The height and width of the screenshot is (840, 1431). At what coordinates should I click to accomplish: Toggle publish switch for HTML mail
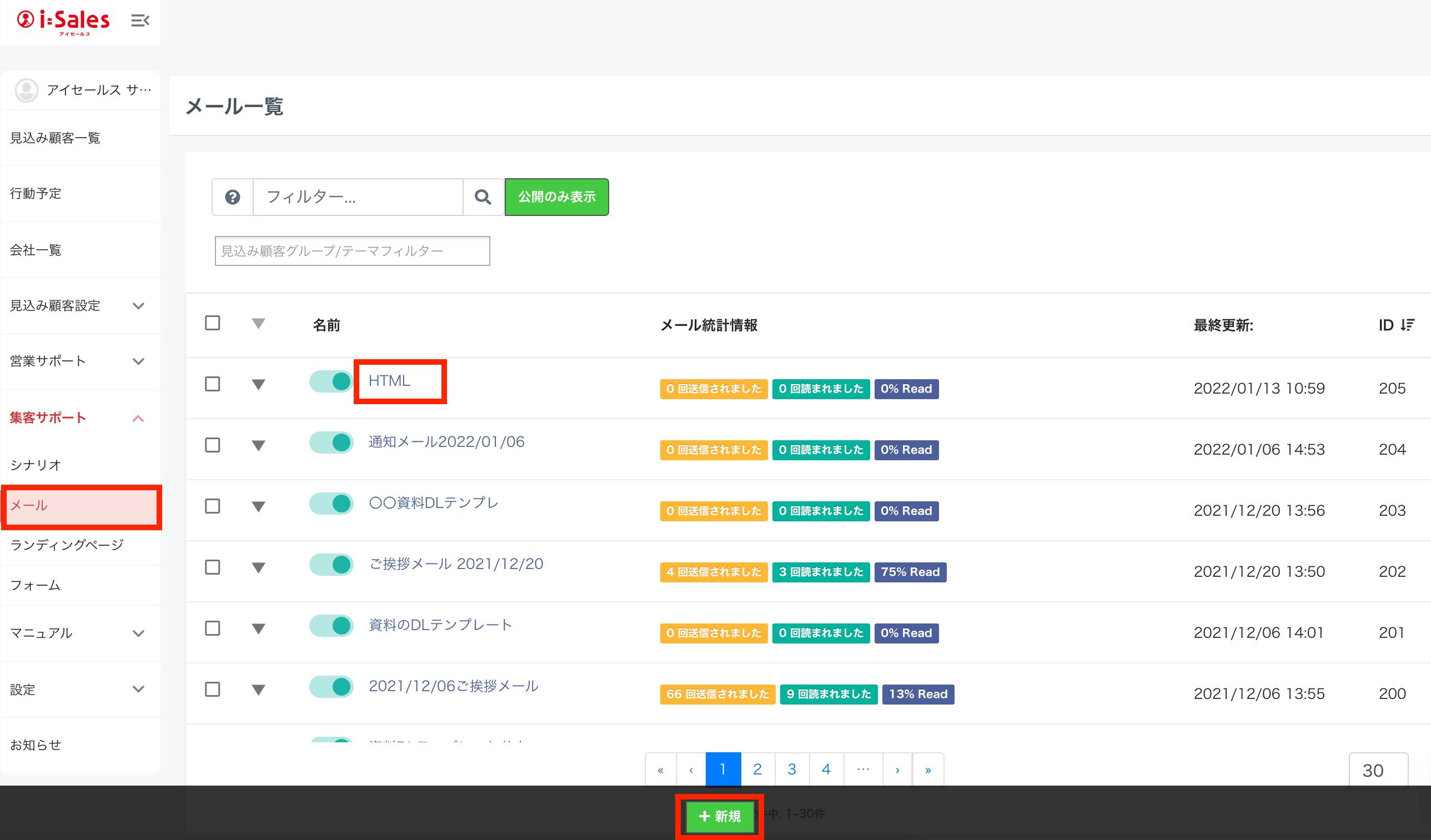coord(332,381)
